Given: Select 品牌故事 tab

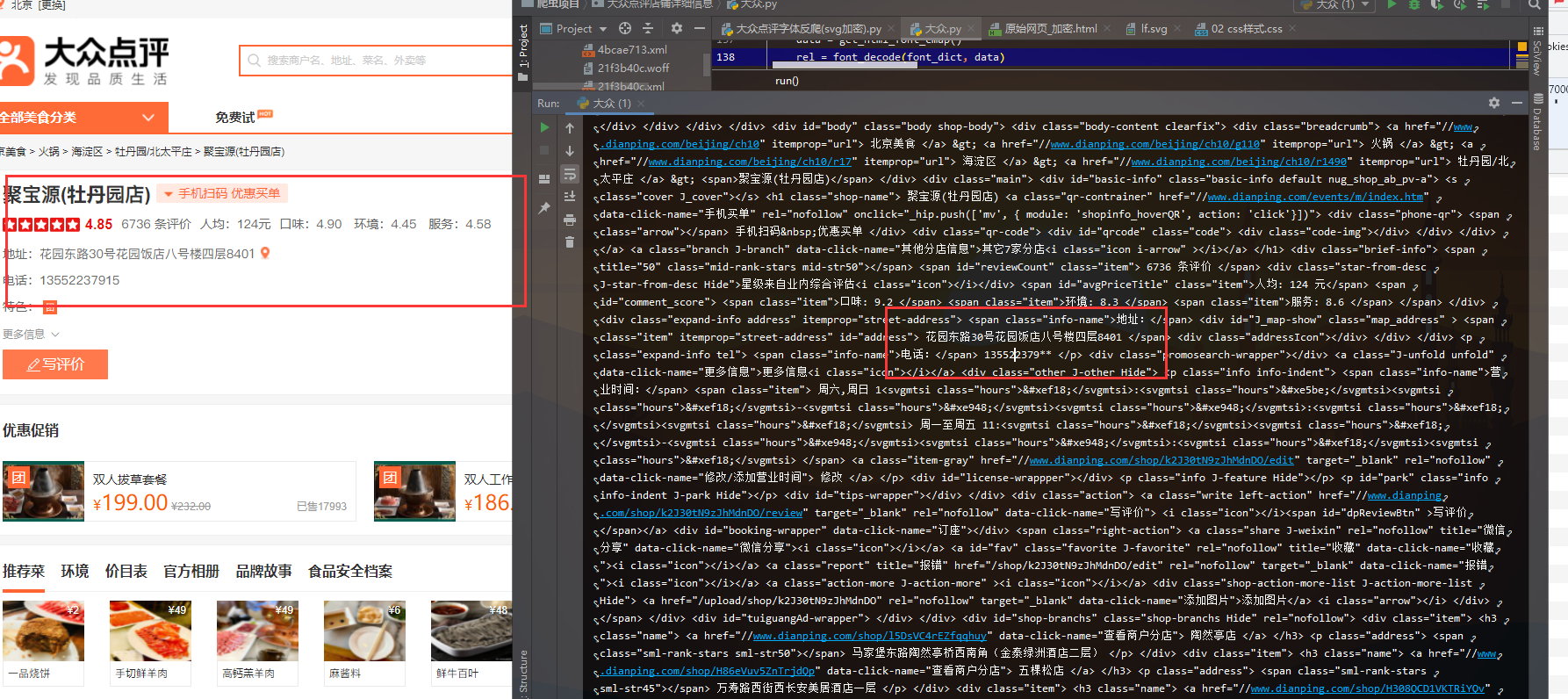Looking at the screenshot, I should 263,572.
